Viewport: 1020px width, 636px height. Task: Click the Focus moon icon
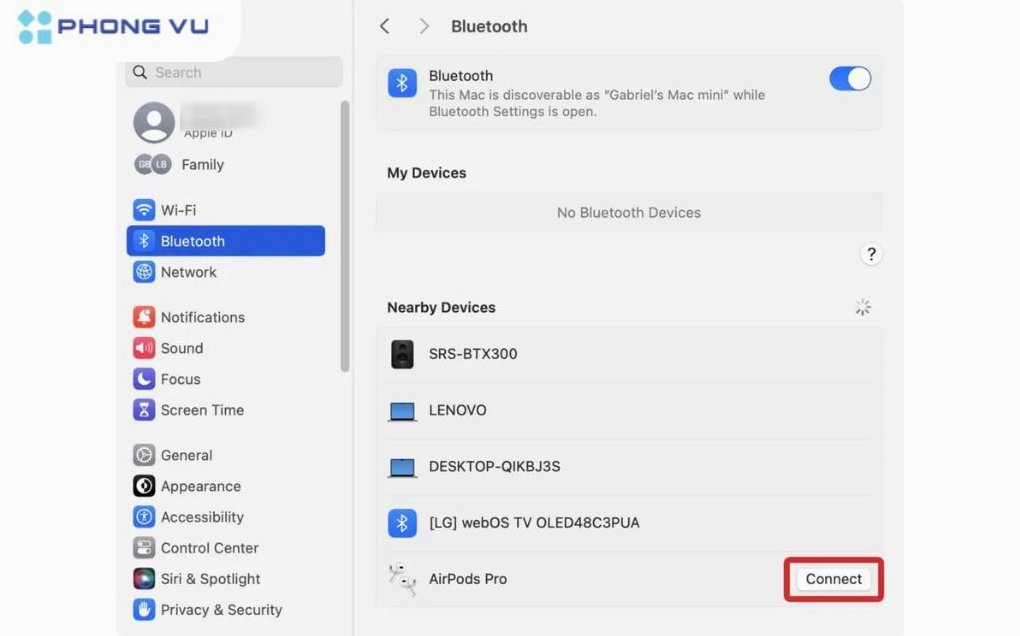pyautogui.click(x=145, y=378)
